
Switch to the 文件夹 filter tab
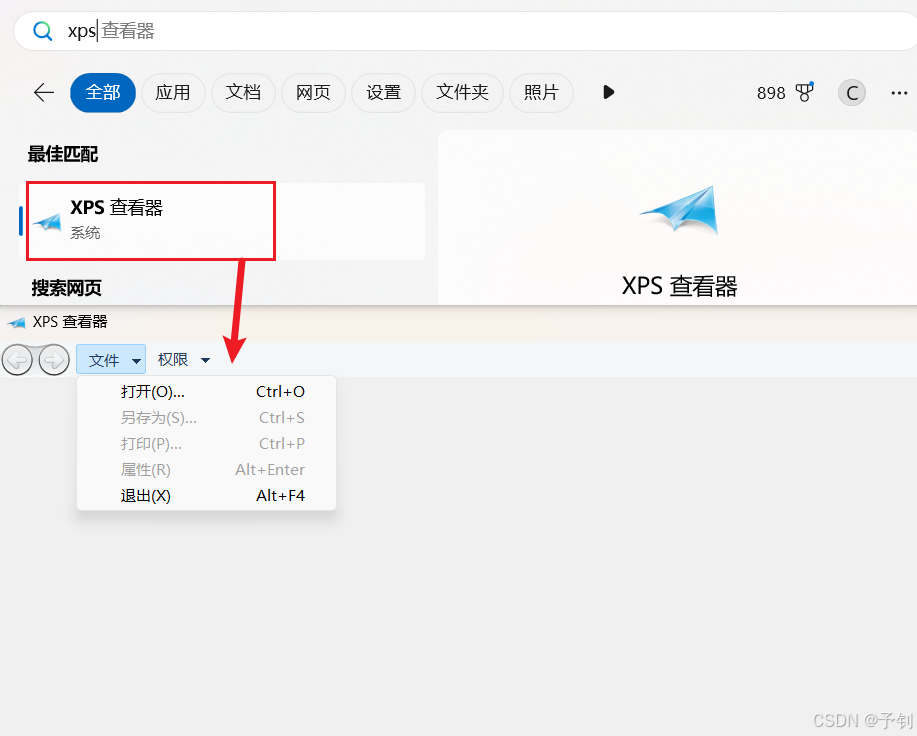[463, 92]
